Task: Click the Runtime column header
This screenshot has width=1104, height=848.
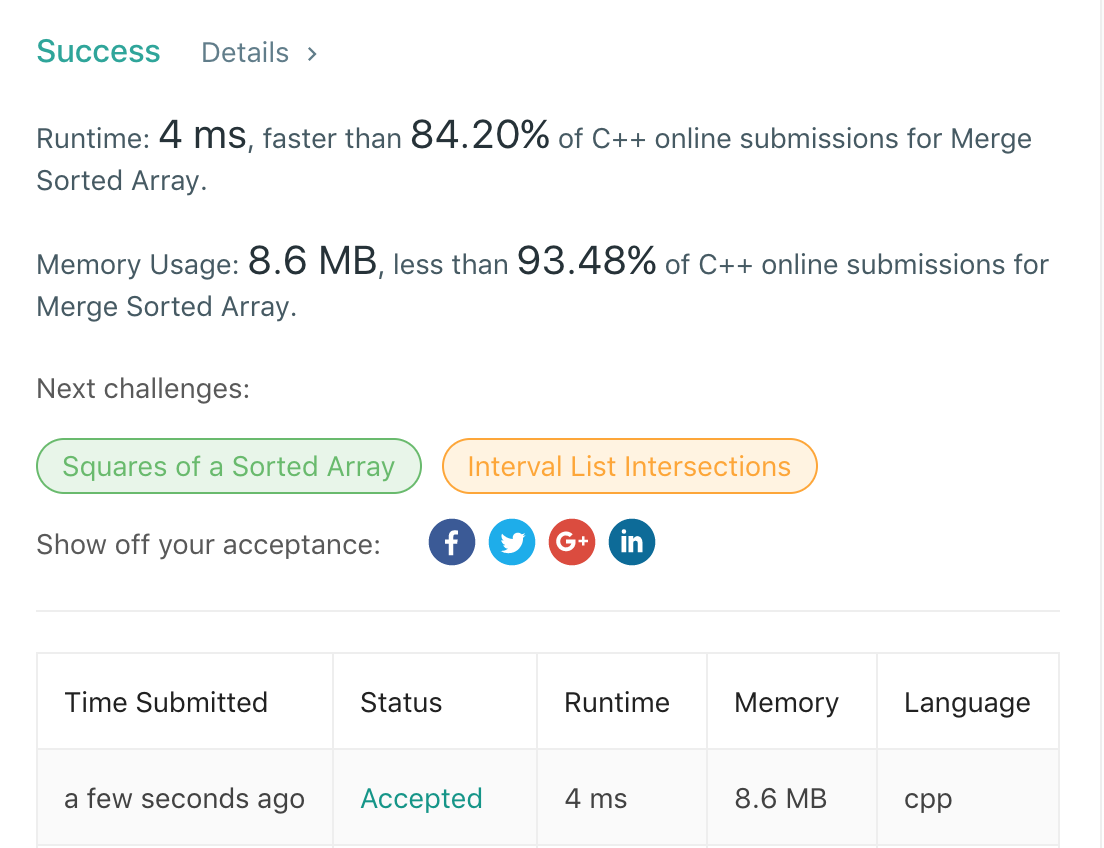Action: tap(617, 703)
